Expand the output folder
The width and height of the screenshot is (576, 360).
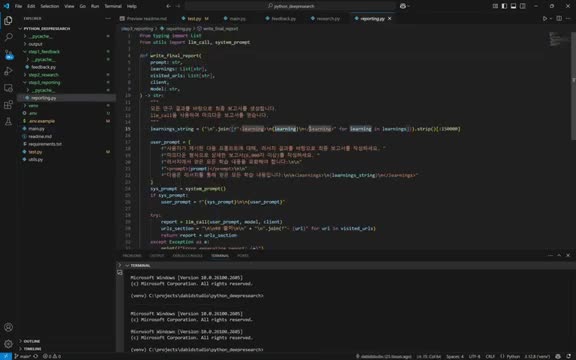pos(36,44)
